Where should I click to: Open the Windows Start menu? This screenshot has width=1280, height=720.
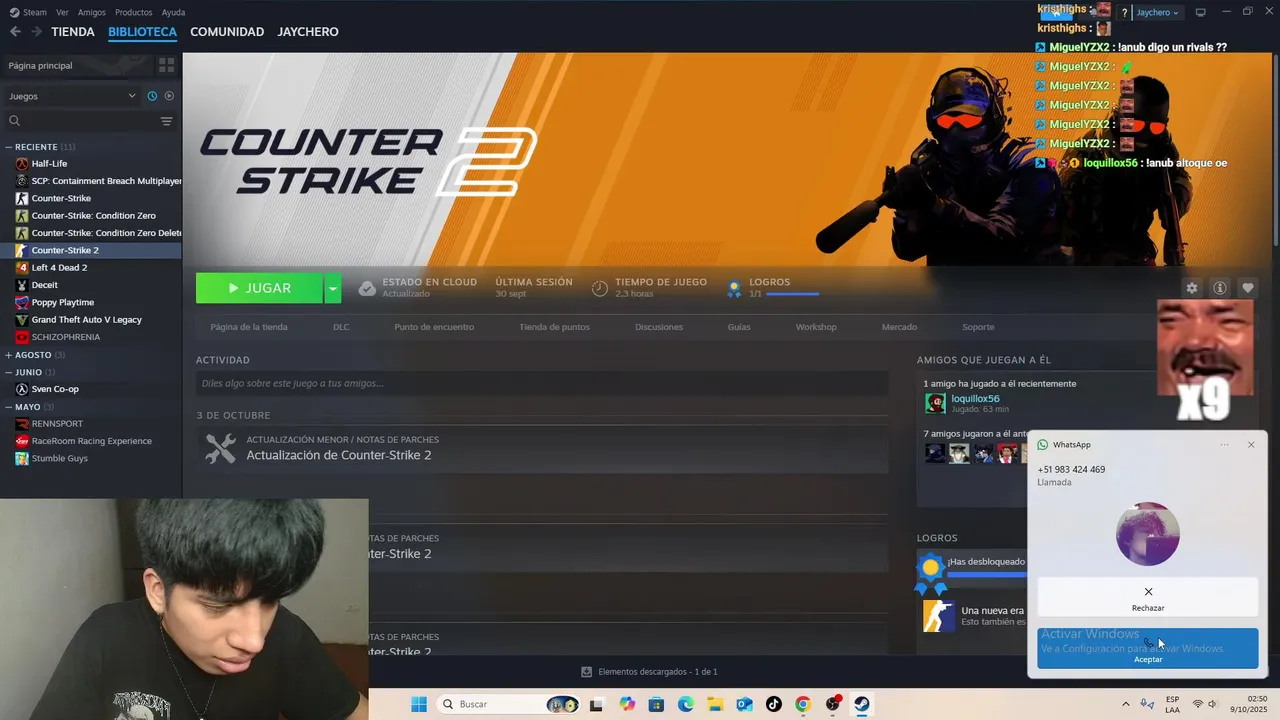pos(419,704)
